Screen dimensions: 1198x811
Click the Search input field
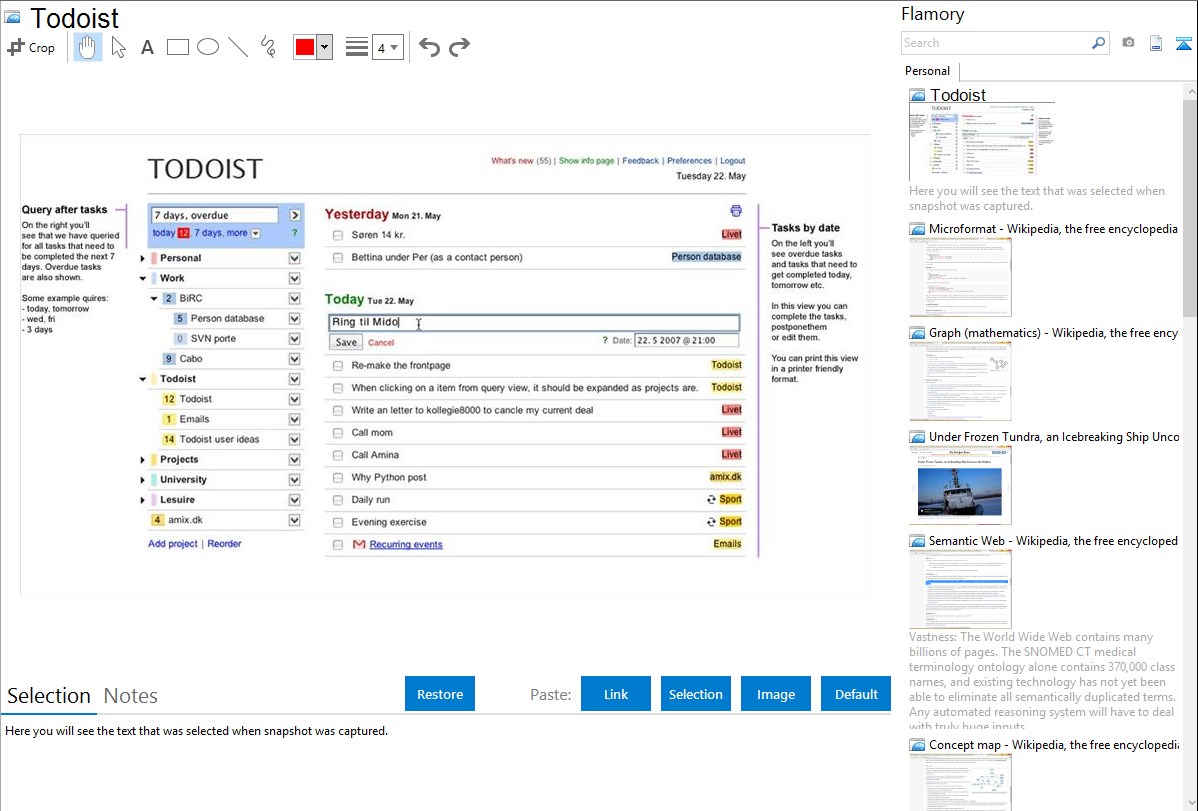pos(995,43)
